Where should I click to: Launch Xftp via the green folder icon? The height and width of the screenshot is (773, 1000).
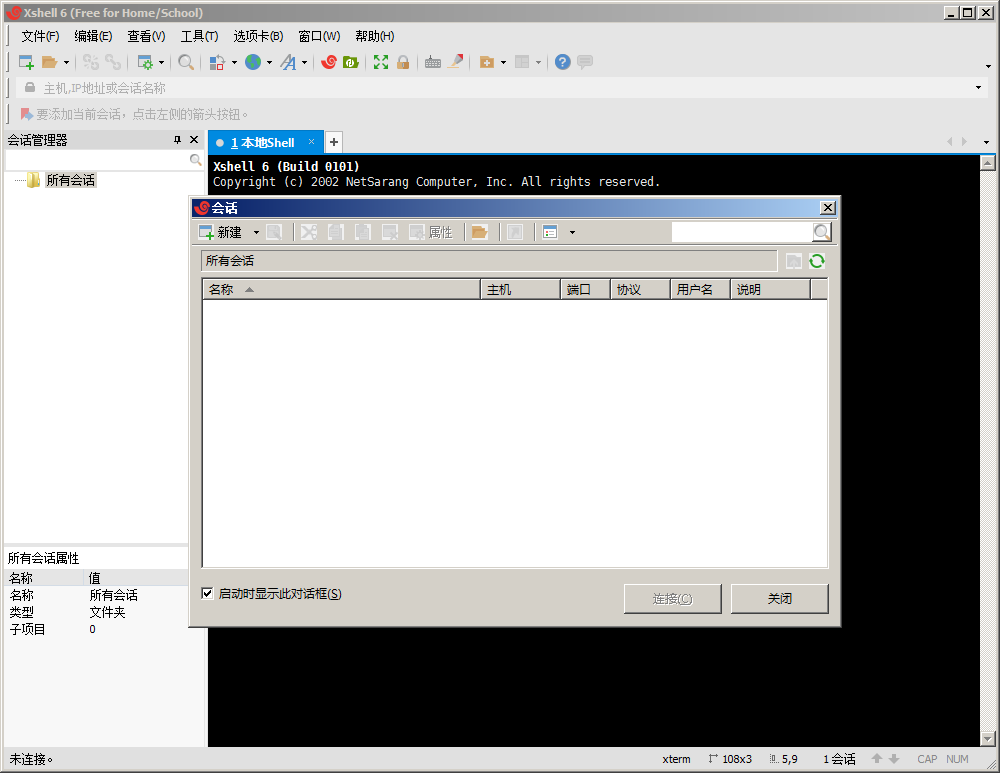(351, 62)
